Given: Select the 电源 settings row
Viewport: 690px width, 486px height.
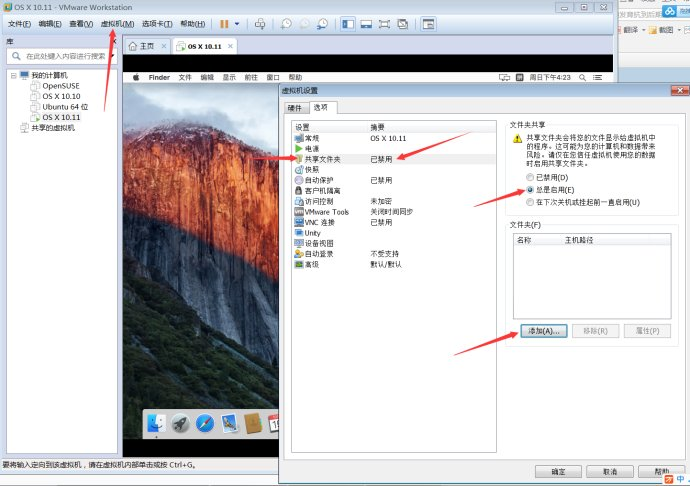Looking at the screenshot, I should 394,149.
